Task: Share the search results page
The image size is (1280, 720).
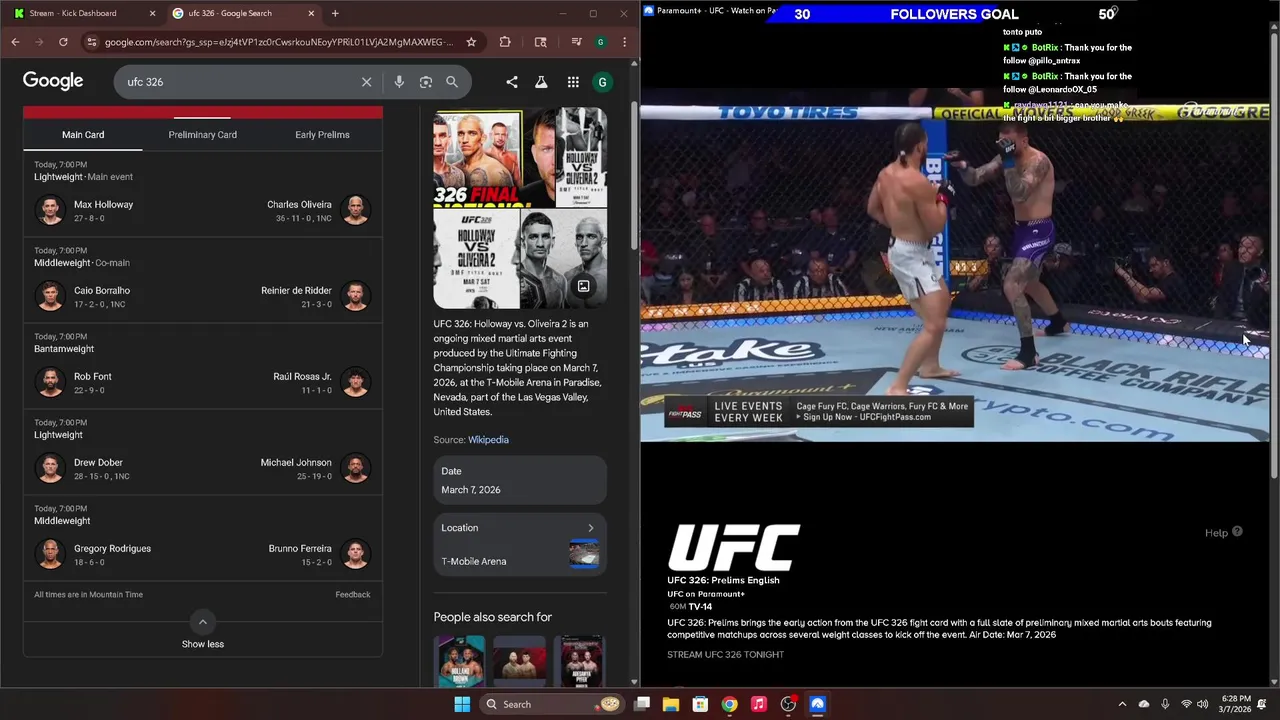Action: click(x=512, y=82)
